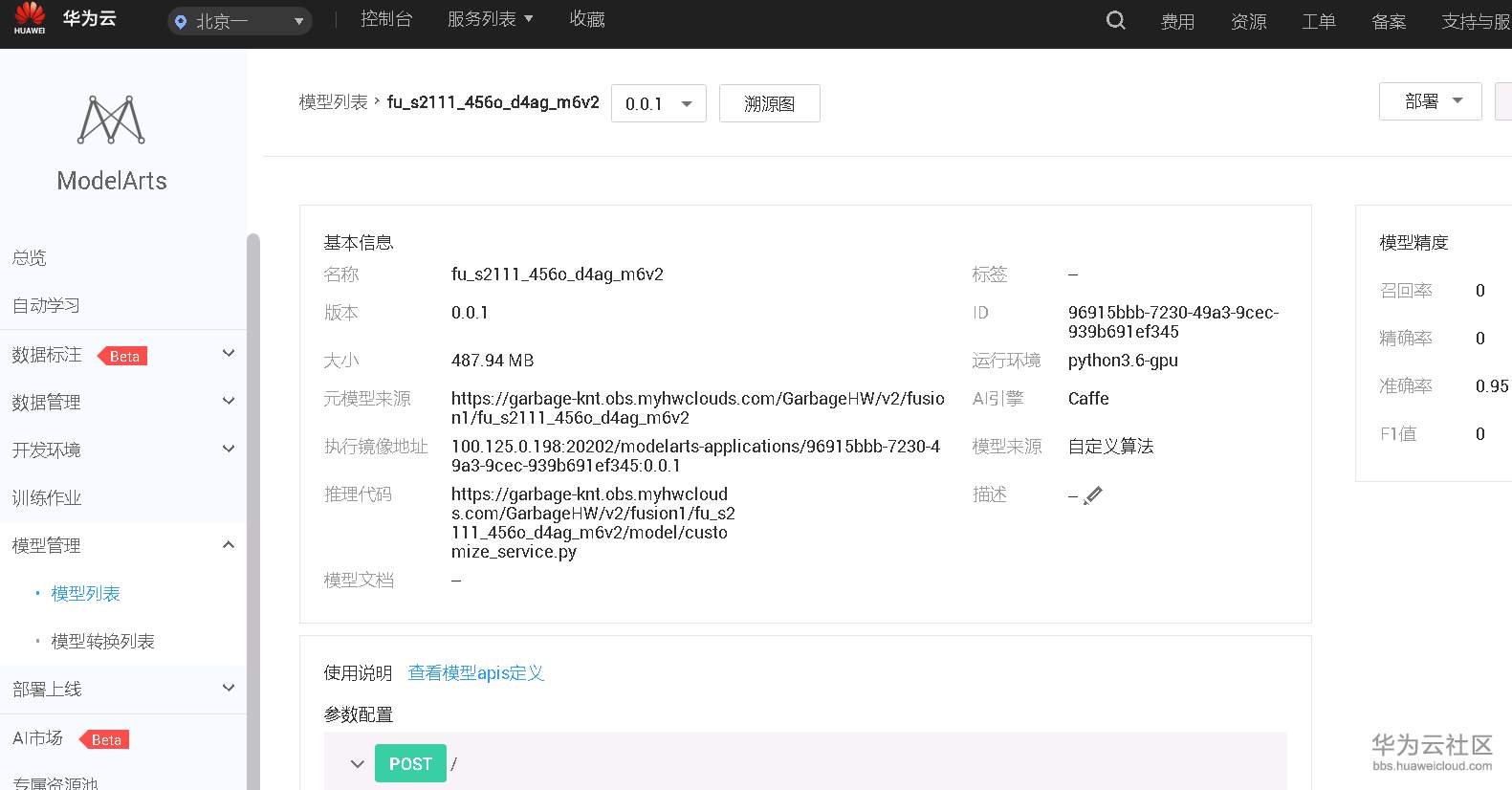Open the 支持与服务 top menu
The image size is (1512, 790).
point(1476,21)
